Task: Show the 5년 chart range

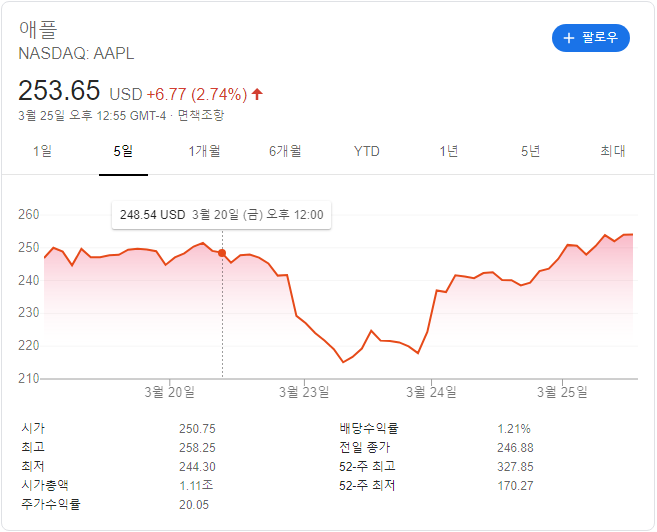Action: tap(530, 151)
